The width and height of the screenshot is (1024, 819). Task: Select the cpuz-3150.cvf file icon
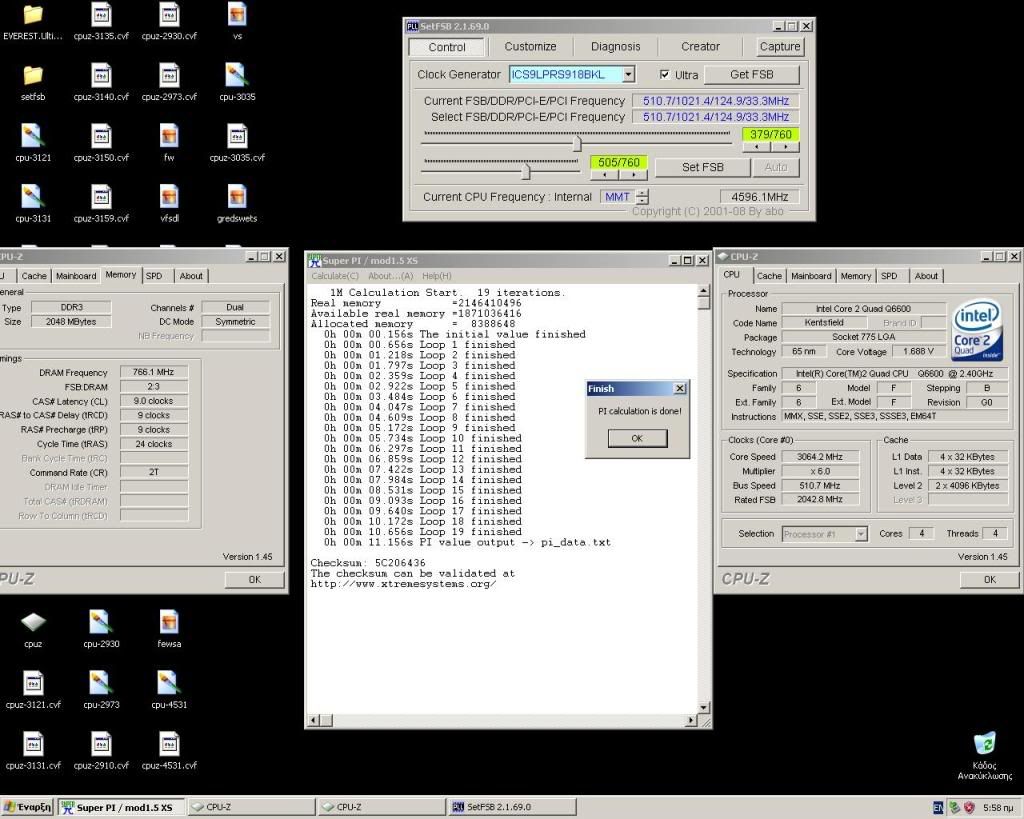[x=101, y=136]
